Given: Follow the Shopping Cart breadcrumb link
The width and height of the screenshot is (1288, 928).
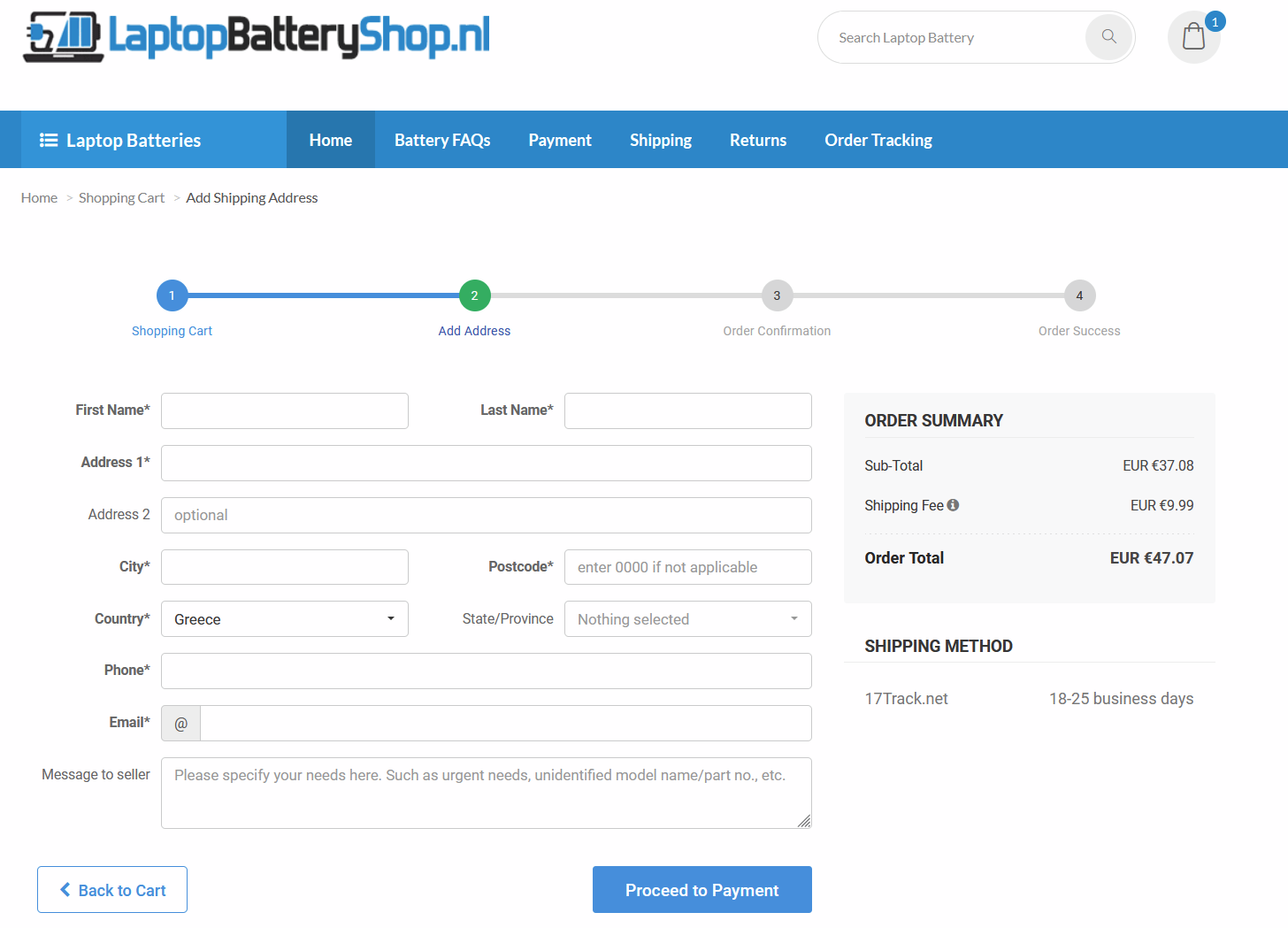Looking at the screenshot, I should 121,198.
